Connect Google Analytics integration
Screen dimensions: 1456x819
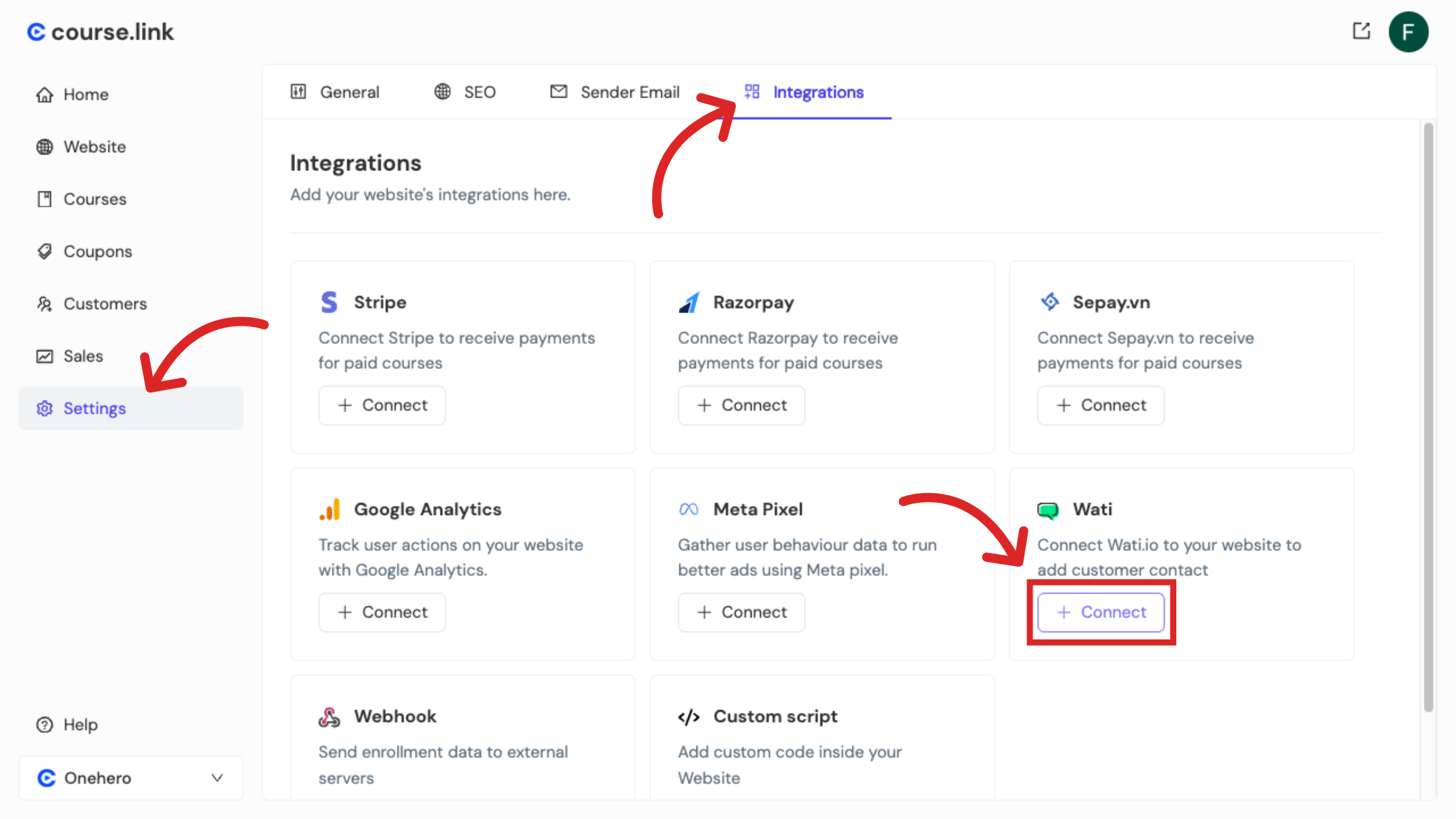pos(382,612)
